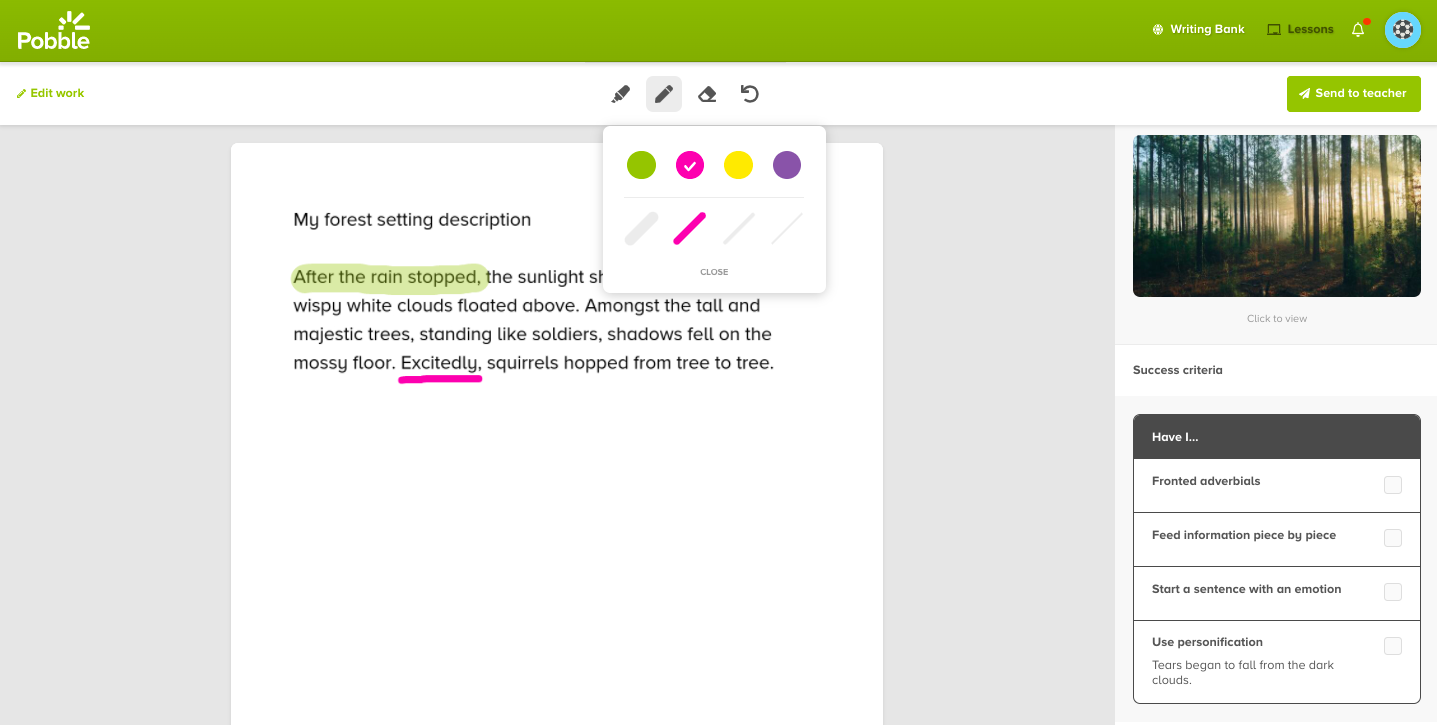Tick the Feed information piece by piece box
Screen dimensions: 1437x725
(x=1393, y=538)
